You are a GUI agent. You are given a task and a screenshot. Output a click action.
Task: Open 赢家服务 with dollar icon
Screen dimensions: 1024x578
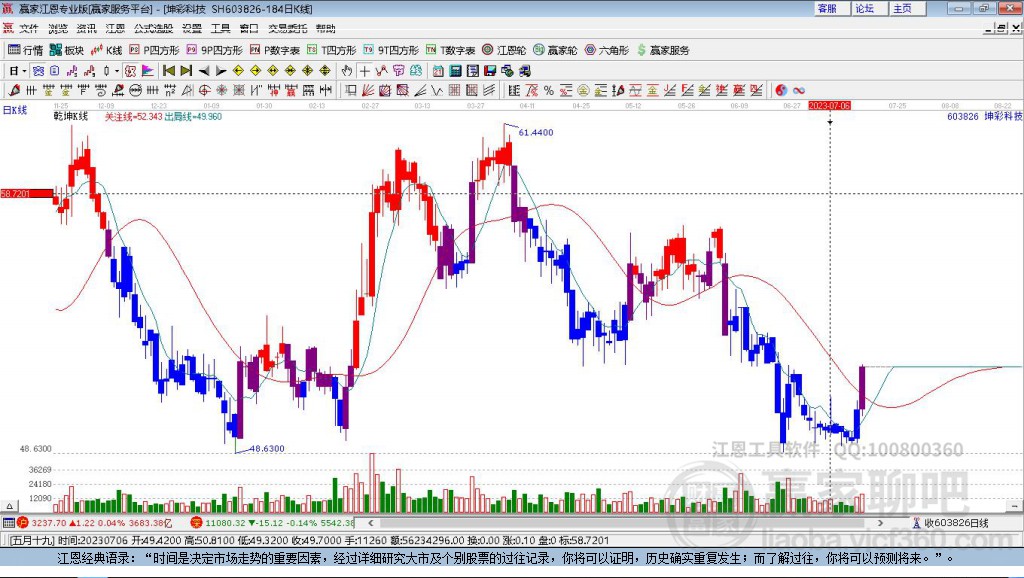[663, 50]
